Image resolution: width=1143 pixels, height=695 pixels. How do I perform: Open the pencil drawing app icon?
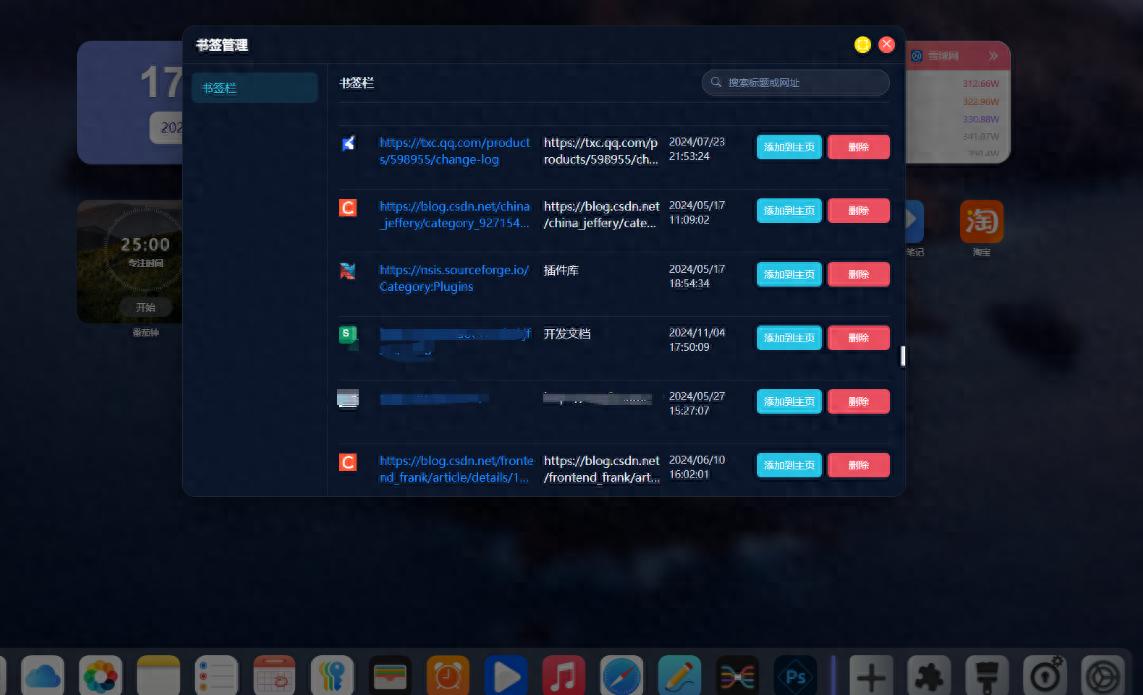679,675
